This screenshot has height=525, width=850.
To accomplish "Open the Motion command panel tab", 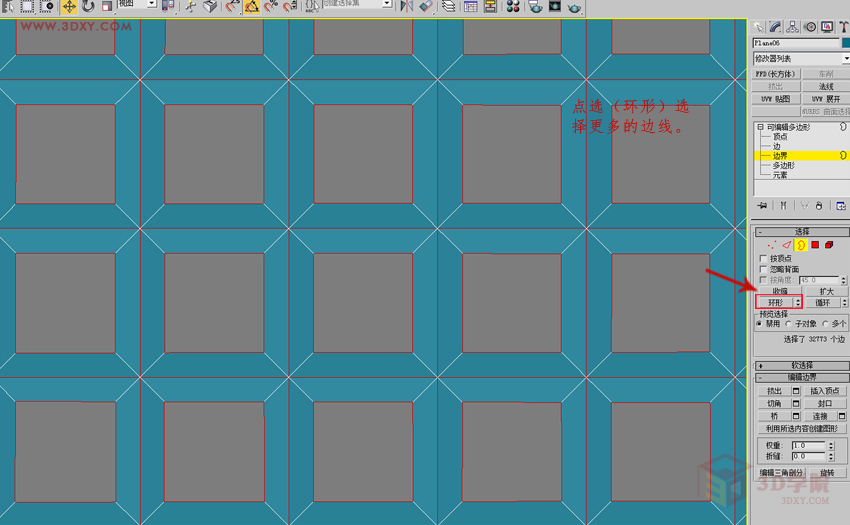I will pos(810,27).
